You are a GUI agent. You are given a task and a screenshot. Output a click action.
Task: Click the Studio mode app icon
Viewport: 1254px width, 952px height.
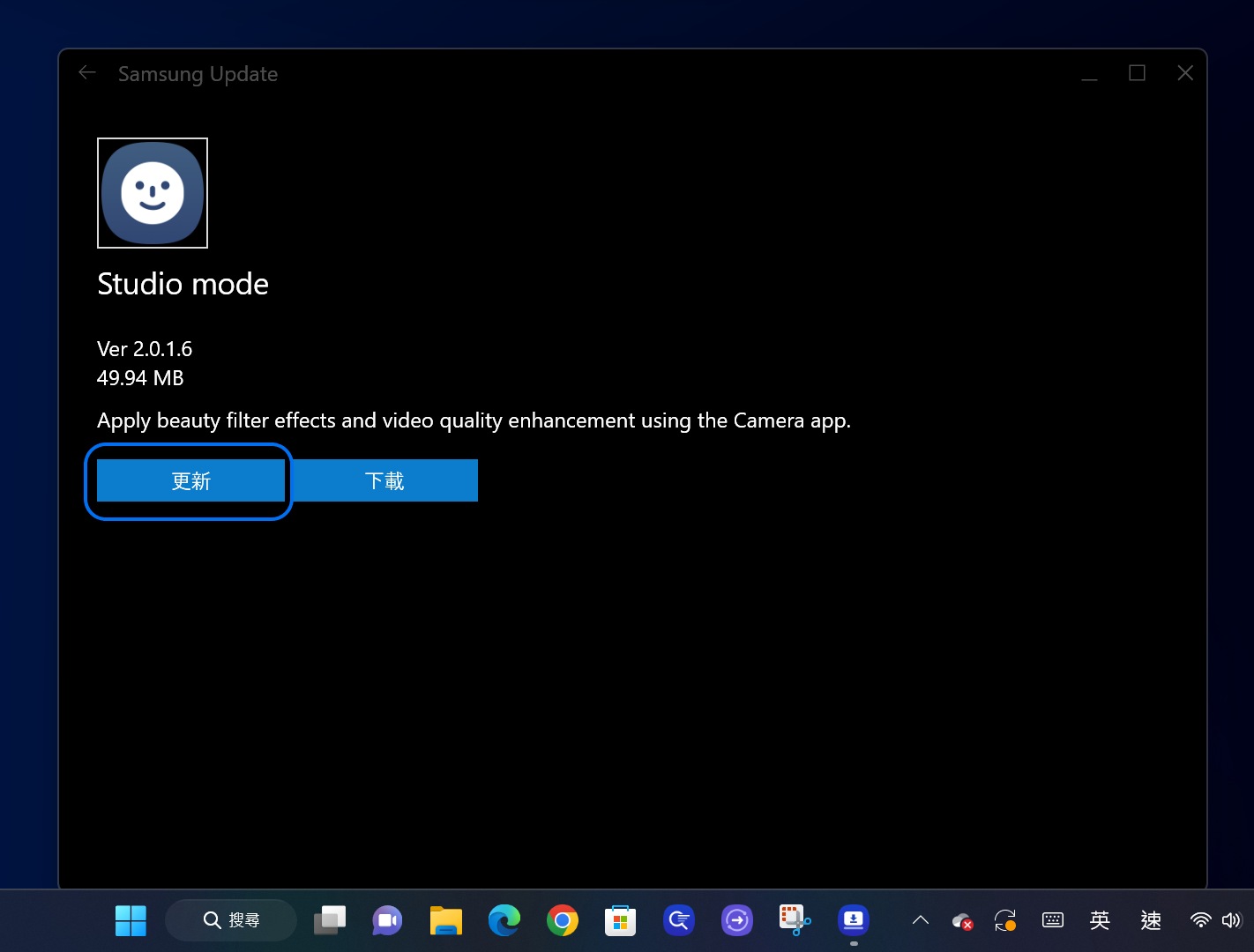pos(153,193)
